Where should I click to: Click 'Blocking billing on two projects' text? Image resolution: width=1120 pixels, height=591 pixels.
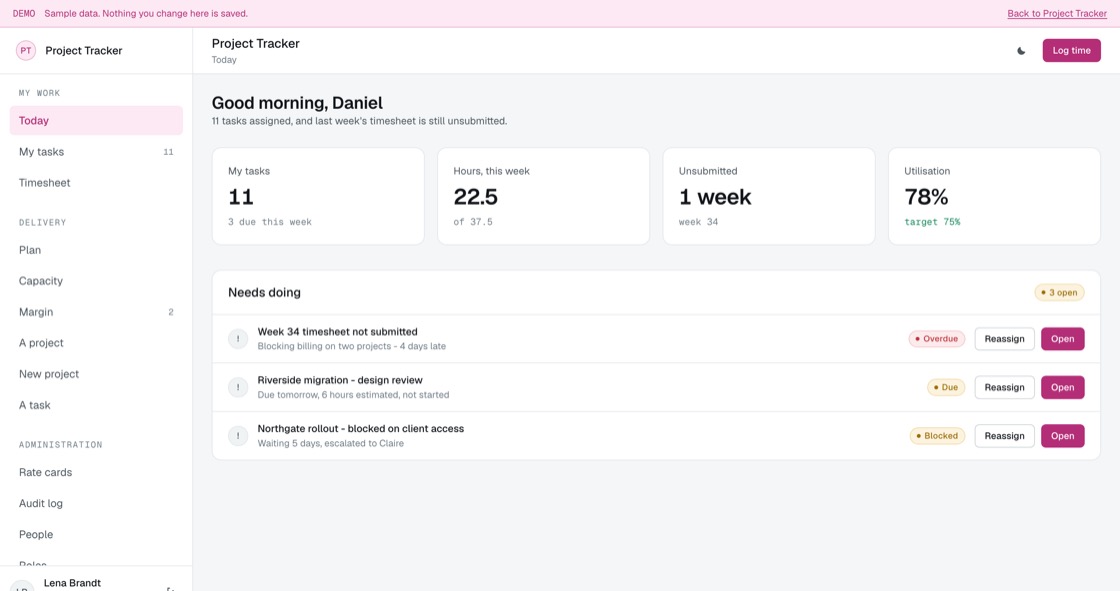[324, 347]
